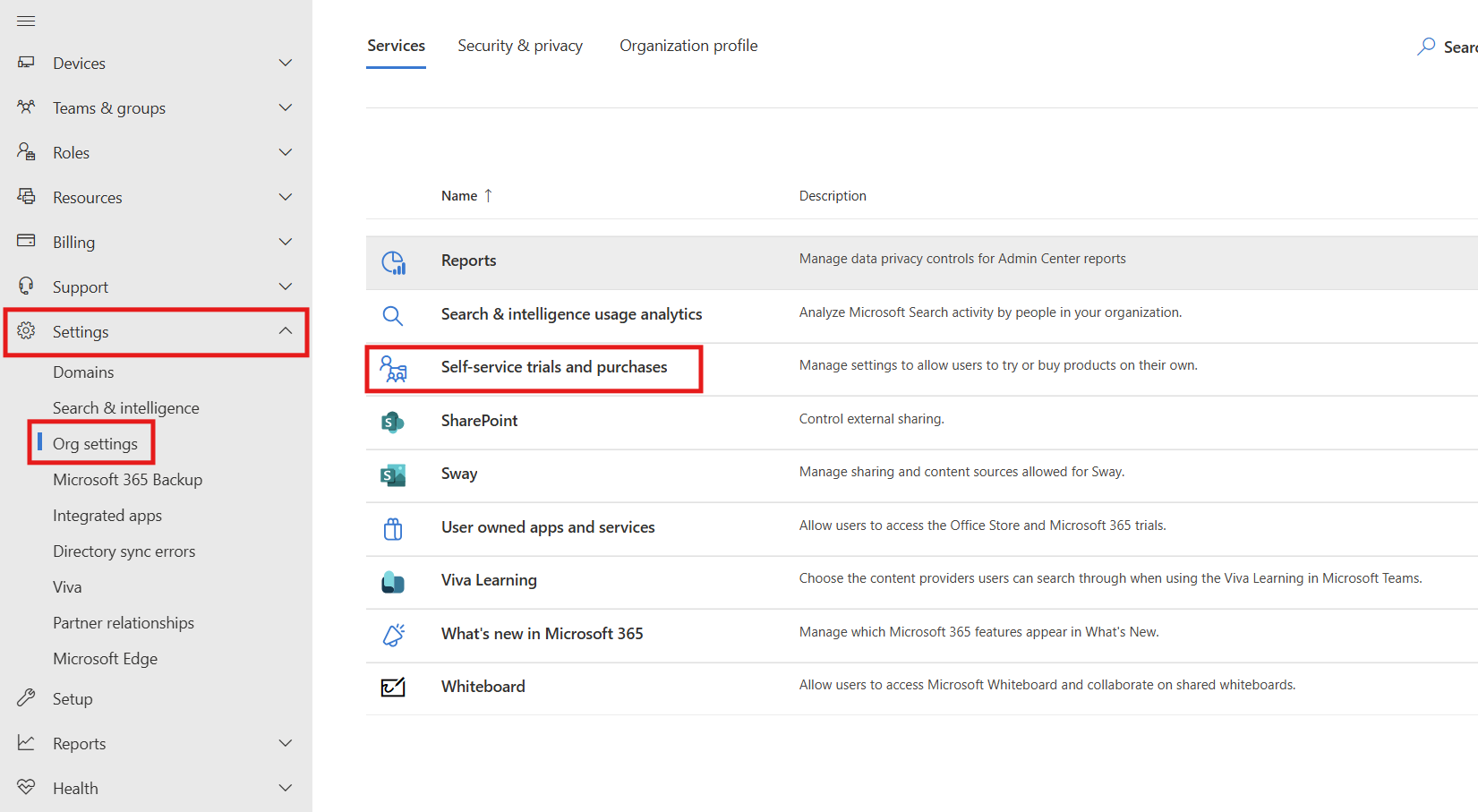Click the What's new megaphone icon
Viewport: 1478px width, 812px height.
click(393, 635)
